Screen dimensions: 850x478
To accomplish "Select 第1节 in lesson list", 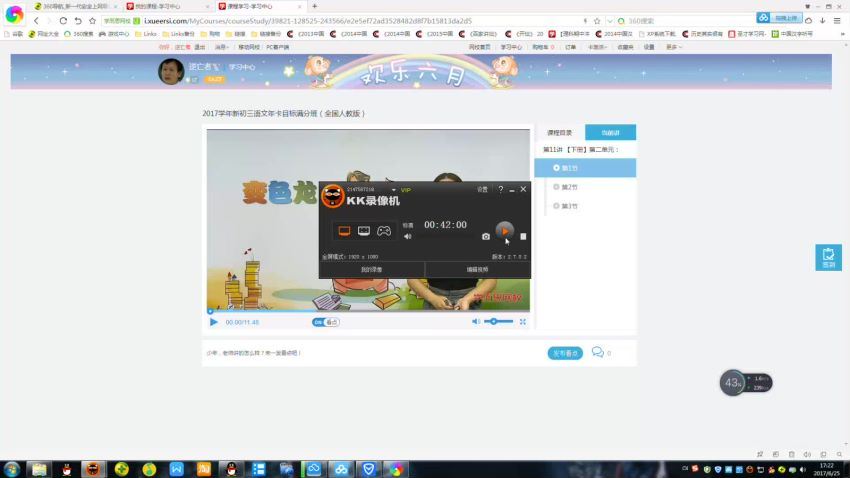I will click(585, 168).
